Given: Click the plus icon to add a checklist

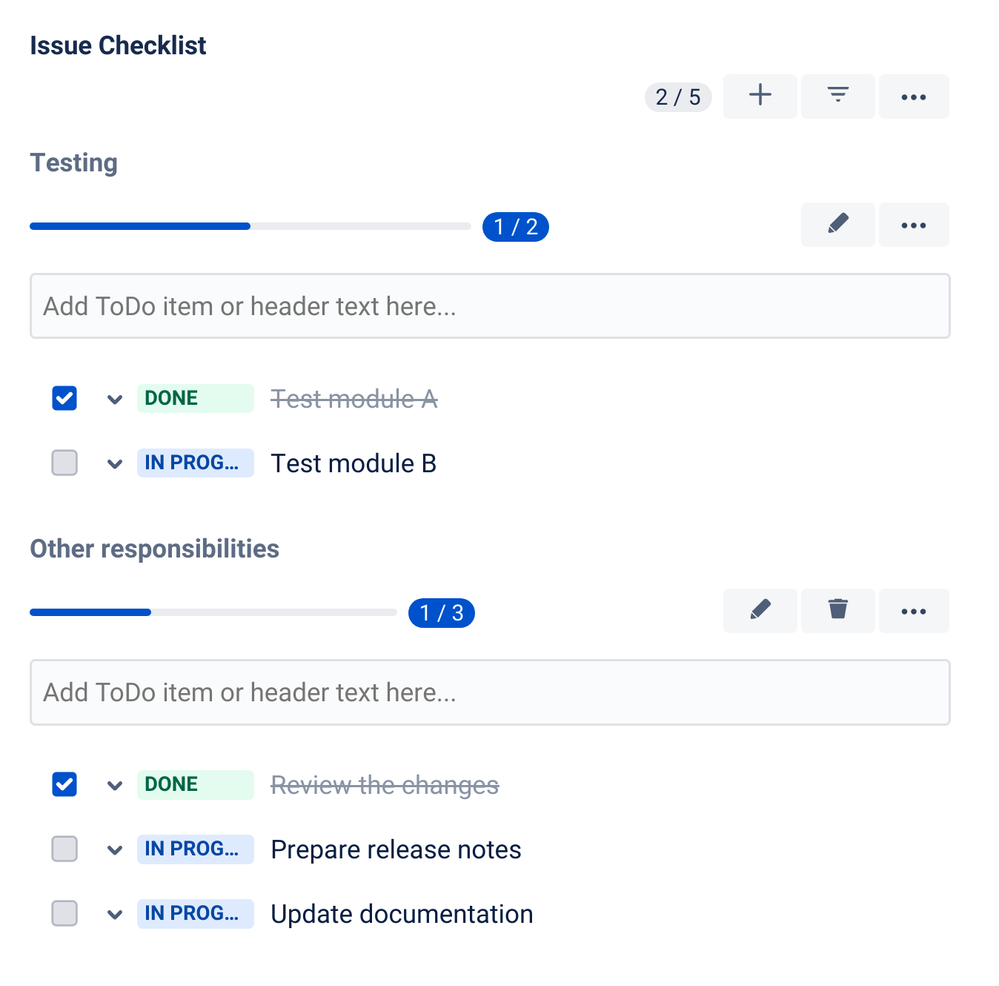Looking at the screenshot, I should 759,96.
